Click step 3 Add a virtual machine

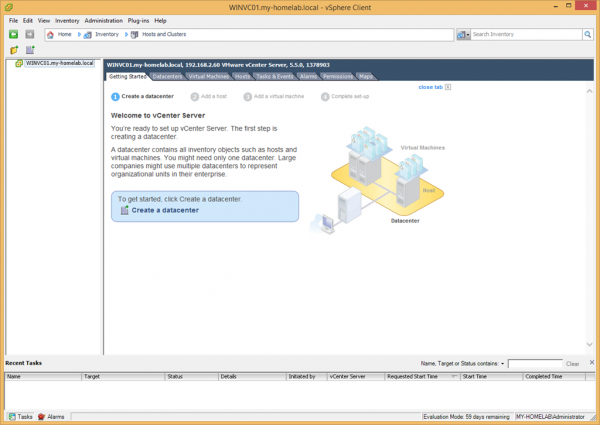pos(274,96)
